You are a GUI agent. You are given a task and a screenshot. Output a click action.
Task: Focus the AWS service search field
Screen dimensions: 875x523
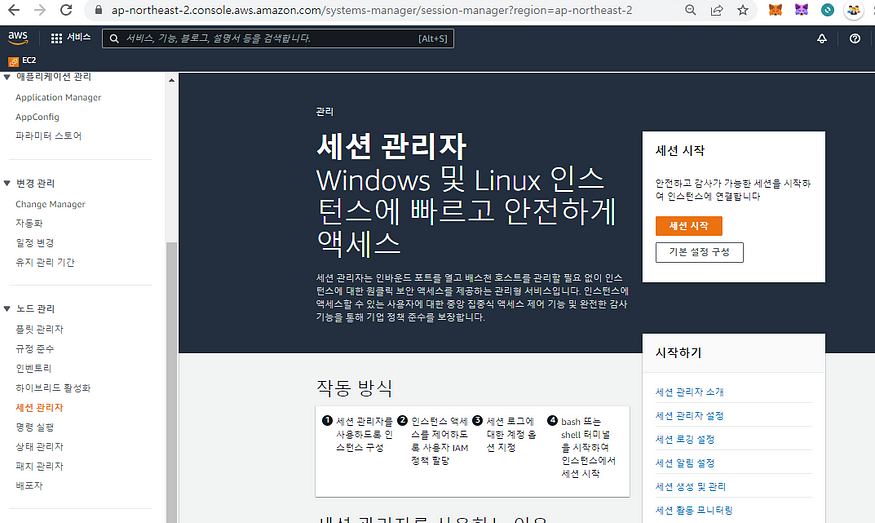pos(278,39)
